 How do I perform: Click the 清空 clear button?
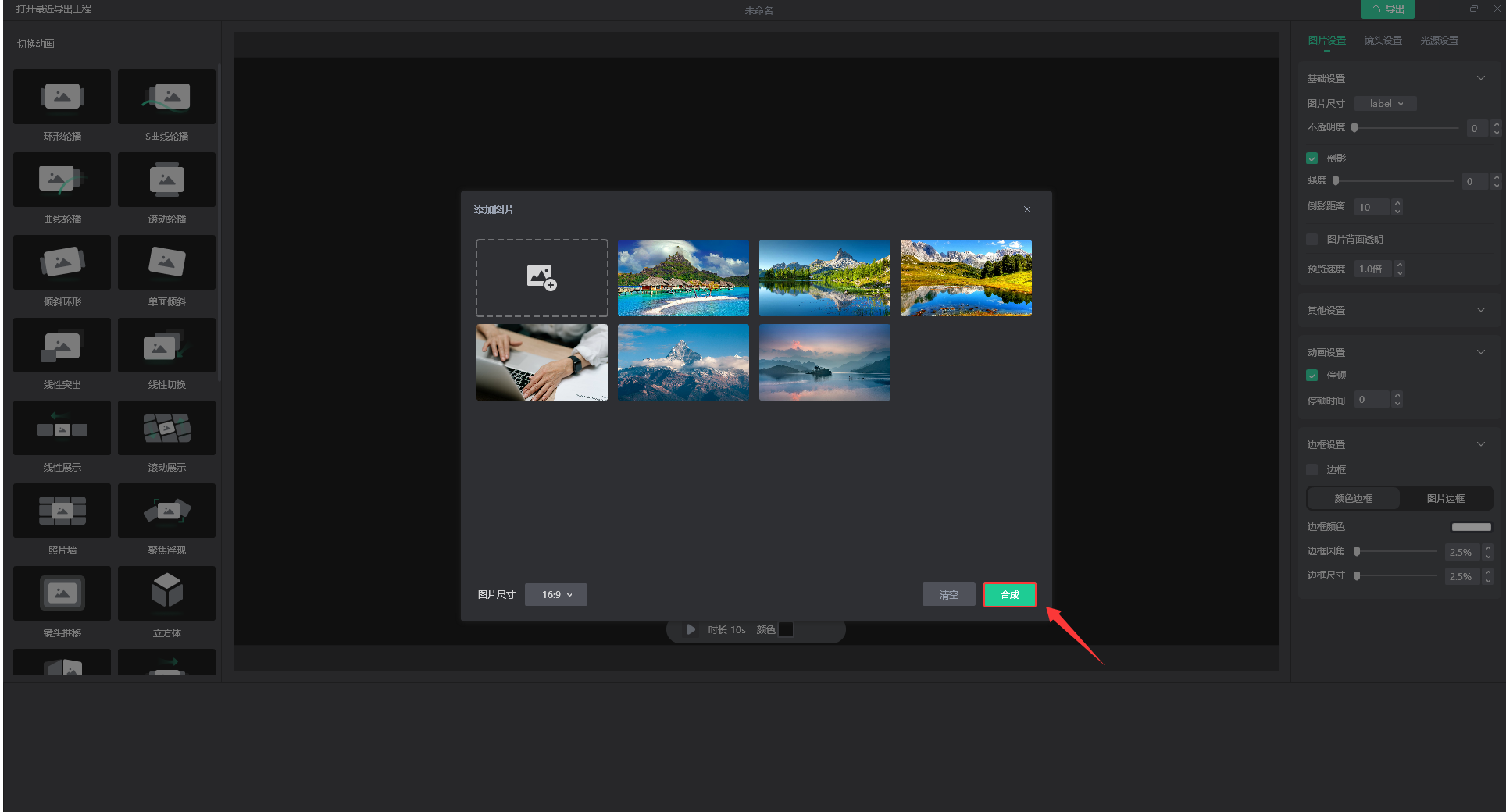(948, 595)
